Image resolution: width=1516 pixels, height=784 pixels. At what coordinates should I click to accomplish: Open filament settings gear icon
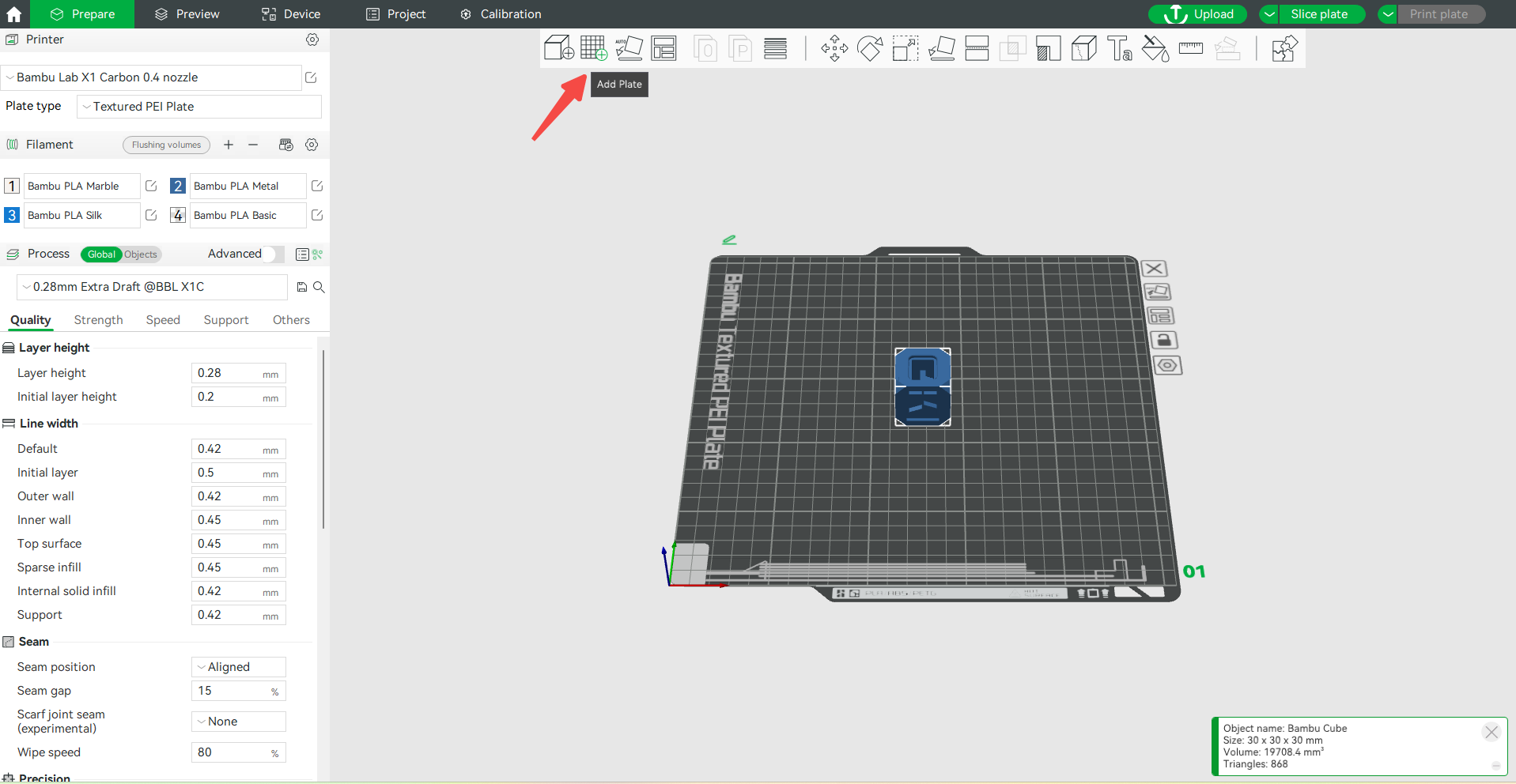pos(312,145)
